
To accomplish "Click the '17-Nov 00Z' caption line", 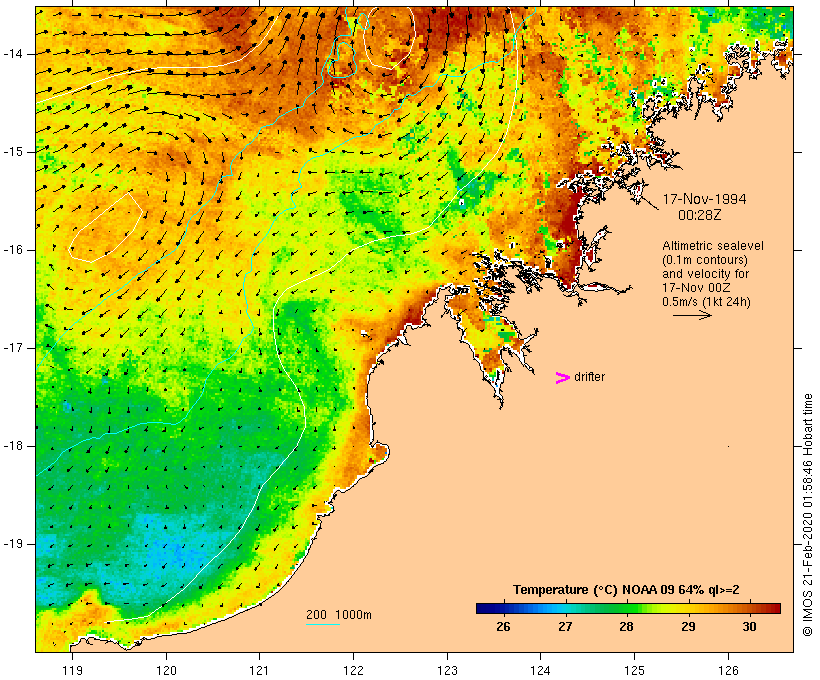I will 696,288.
